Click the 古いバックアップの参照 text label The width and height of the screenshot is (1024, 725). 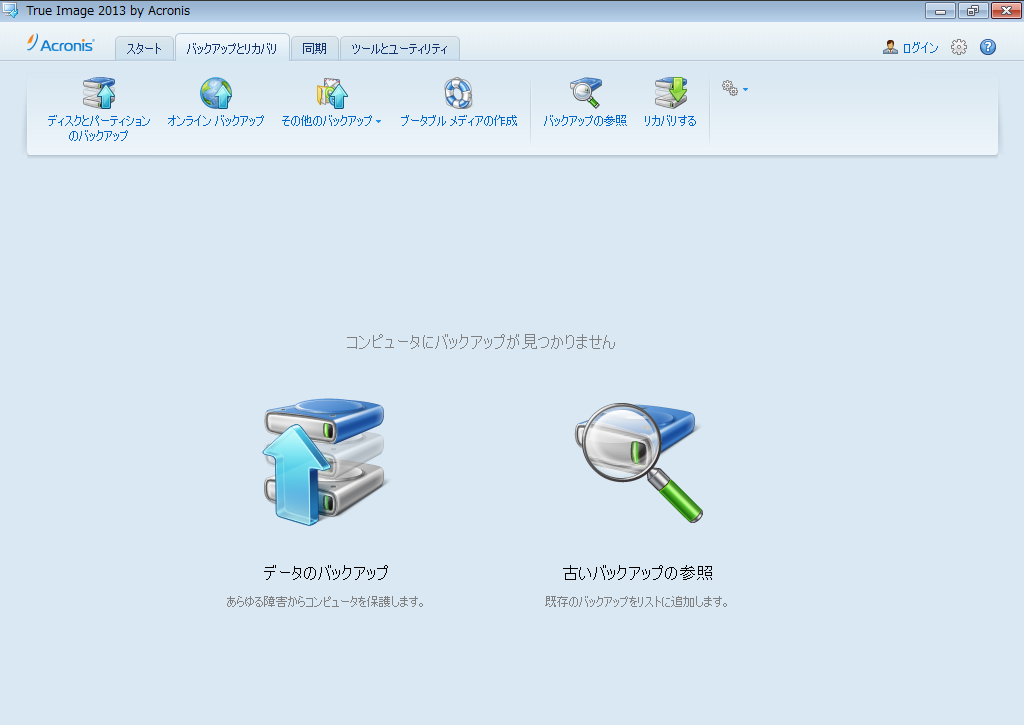click(x=638, y=573)
